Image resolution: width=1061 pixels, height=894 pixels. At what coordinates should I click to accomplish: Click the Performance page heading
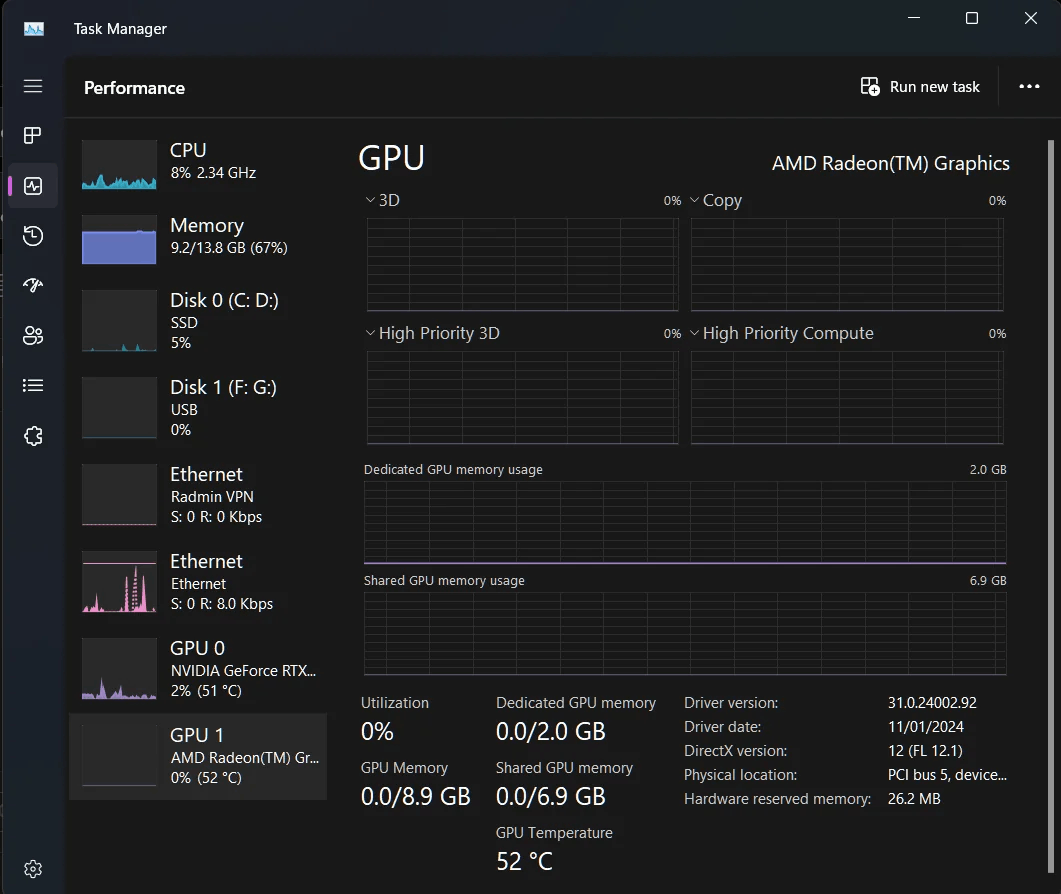[x=134, y=88]
